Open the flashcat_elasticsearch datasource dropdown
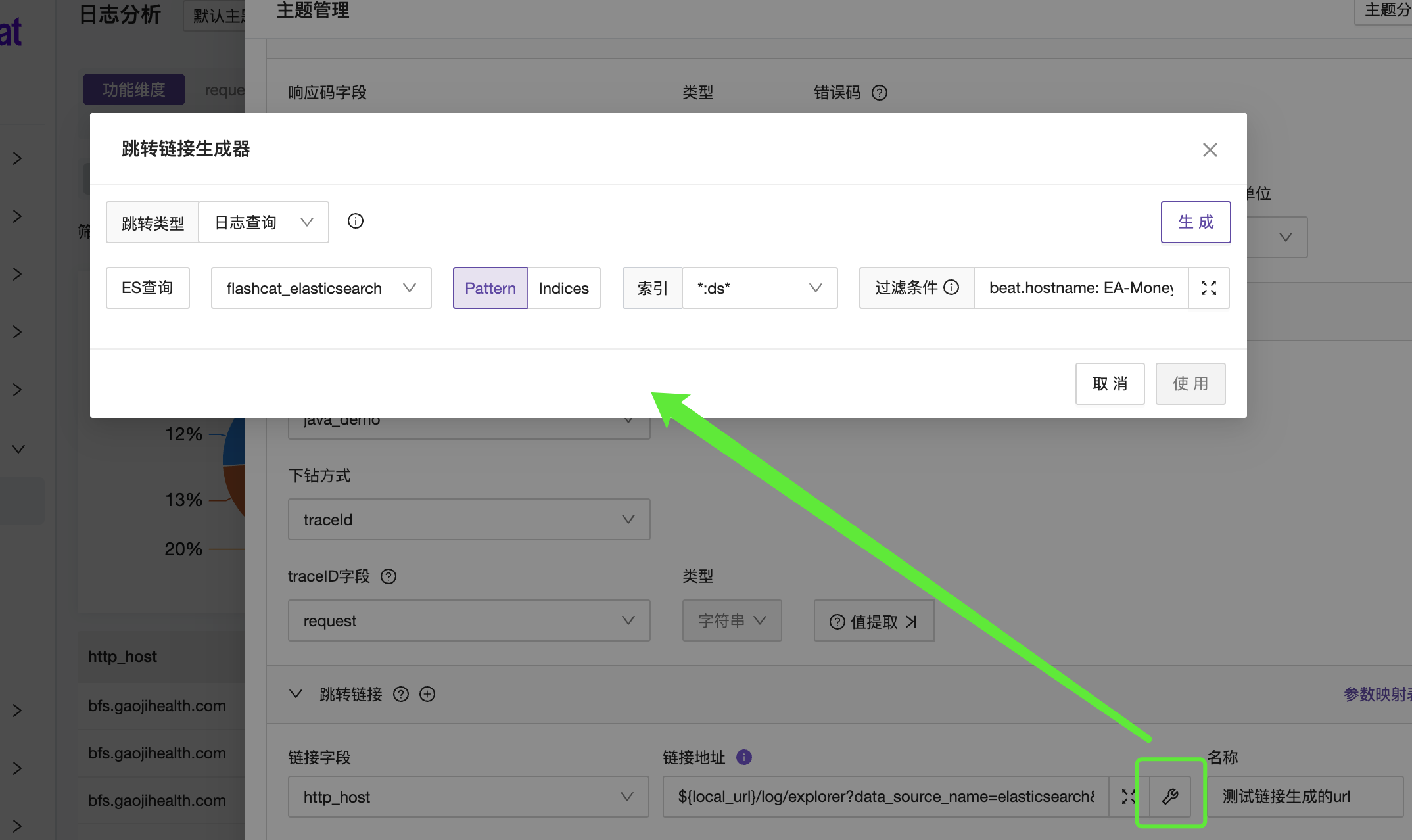This screenshot has height=840, width=1412. point(321,288)
